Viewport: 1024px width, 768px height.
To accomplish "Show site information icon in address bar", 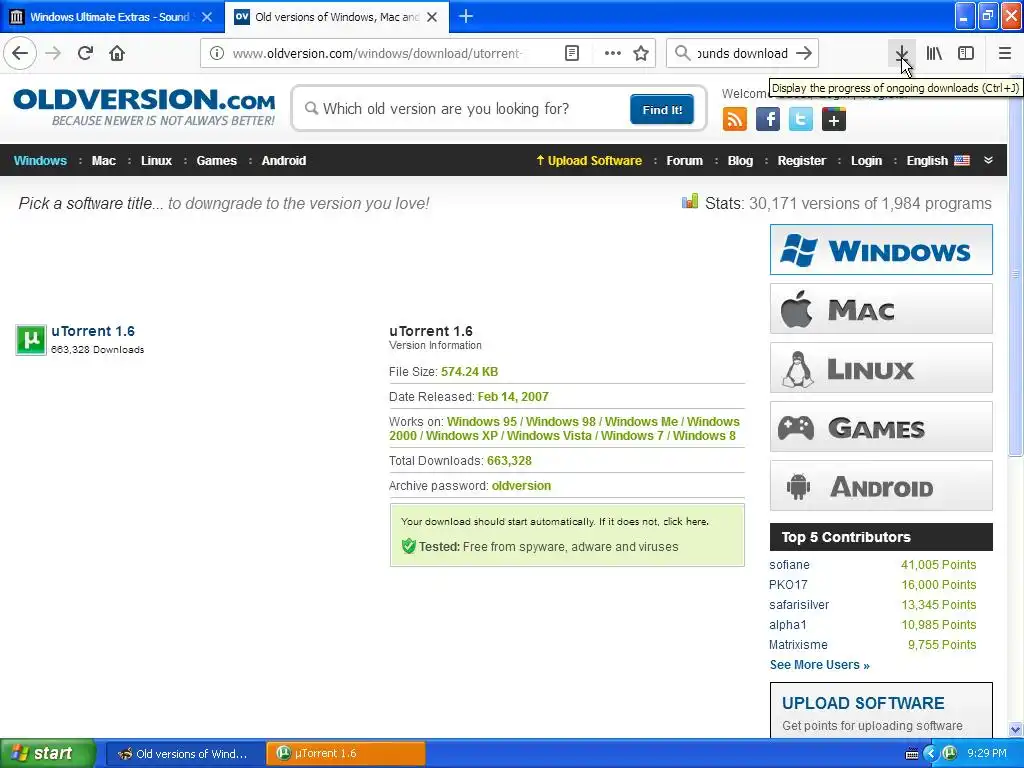I will click(x=216, y=54).
